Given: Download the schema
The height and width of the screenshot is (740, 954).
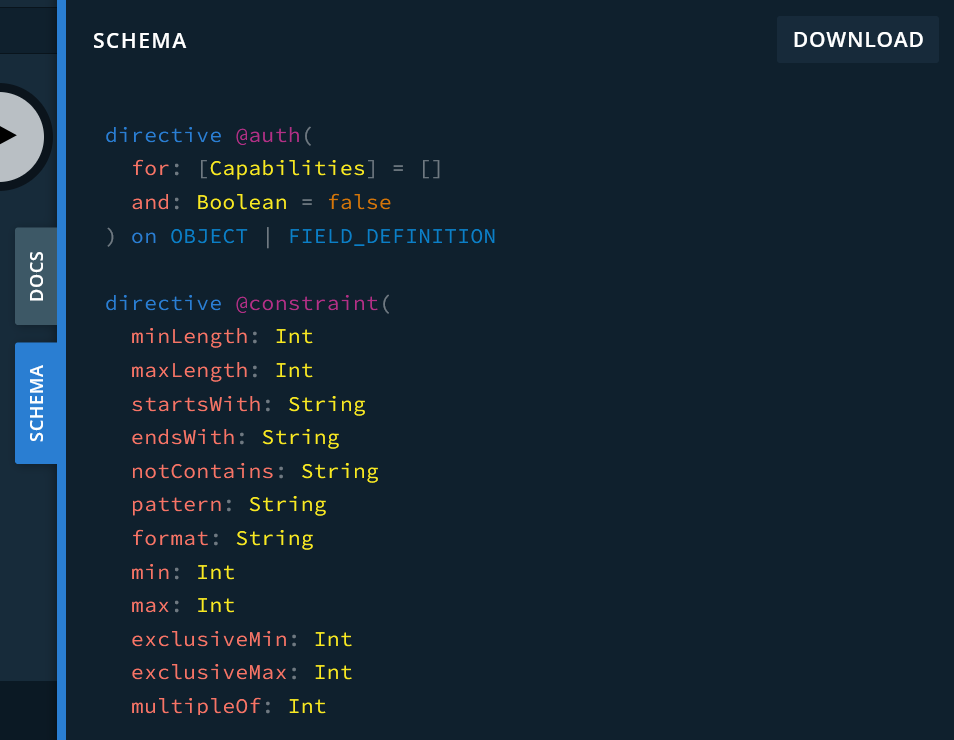Looking at the screenshot, I should [857, 40].
